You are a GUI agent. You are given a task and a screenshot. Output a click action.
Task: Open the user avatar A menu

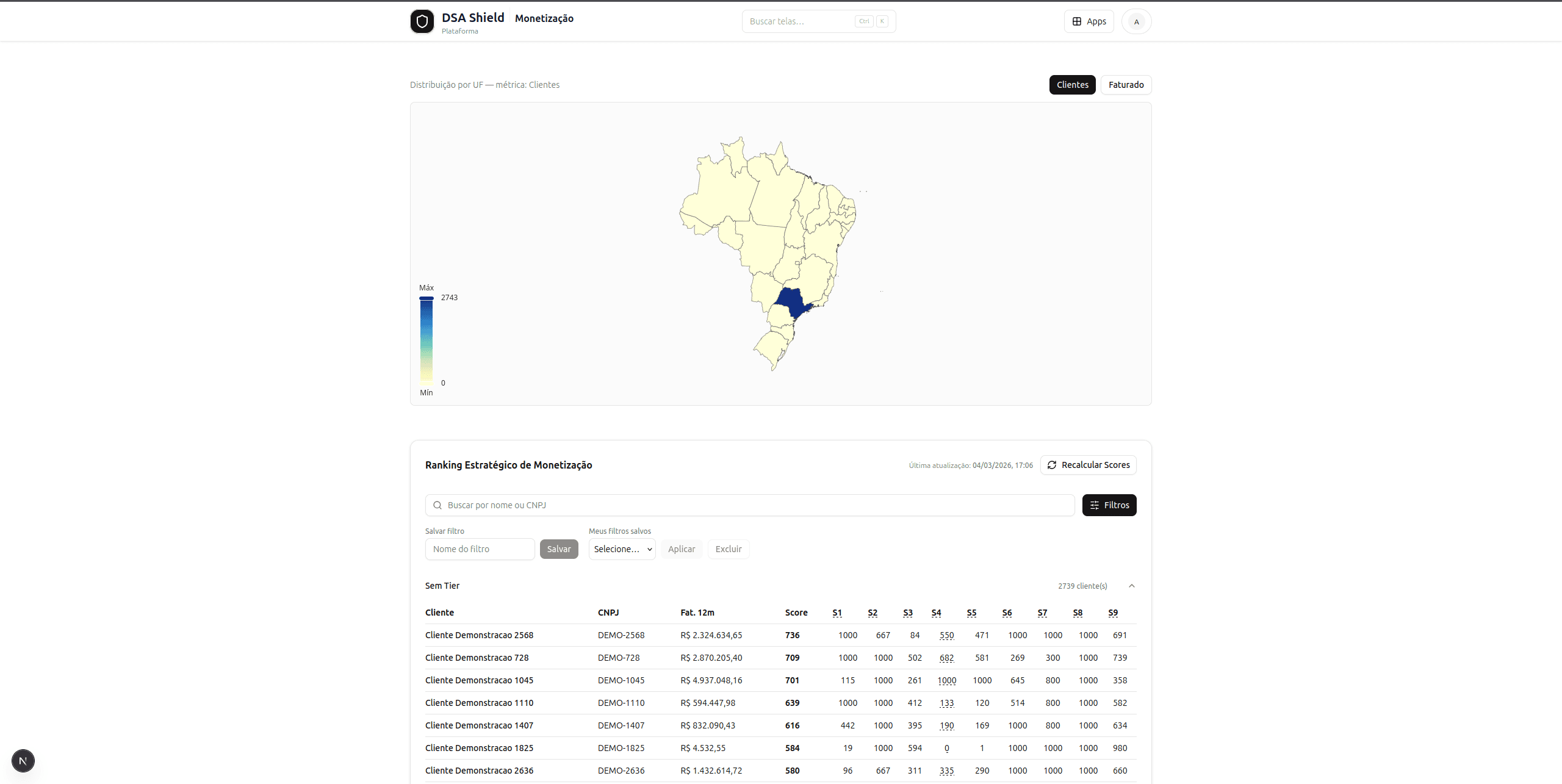point(1136,21)
